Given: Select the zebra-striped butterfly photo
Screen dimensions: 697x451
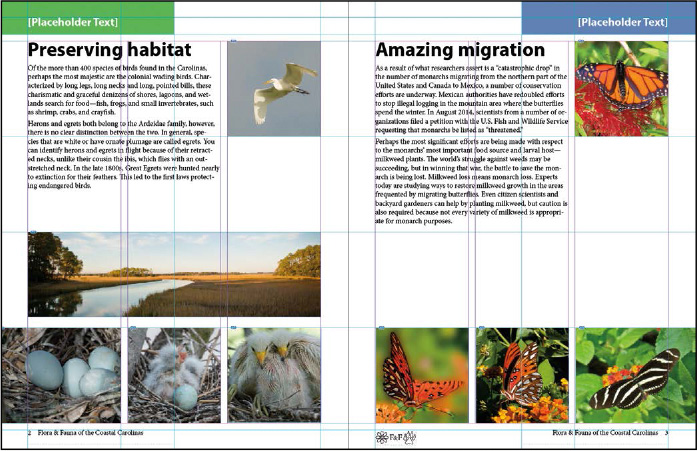Looking at the screenshot, I should (636, 375).
